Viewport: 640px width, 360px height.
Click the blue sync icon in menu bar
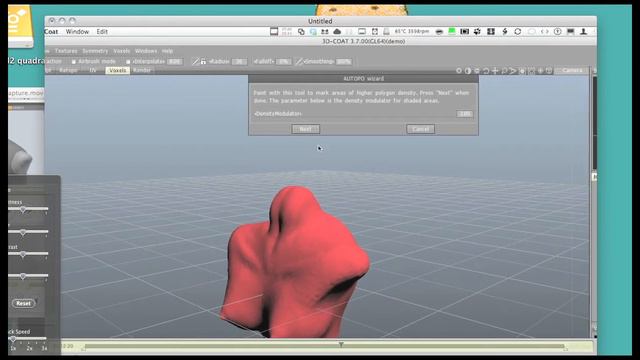313,31
